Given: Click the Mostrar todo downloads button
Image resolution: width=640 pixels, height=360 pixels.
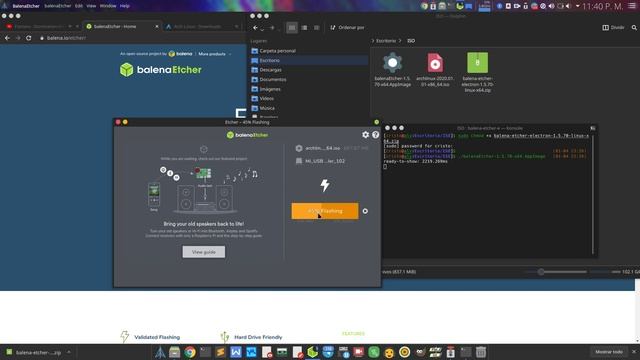Looking at the screenshot, I should (609, 352).
